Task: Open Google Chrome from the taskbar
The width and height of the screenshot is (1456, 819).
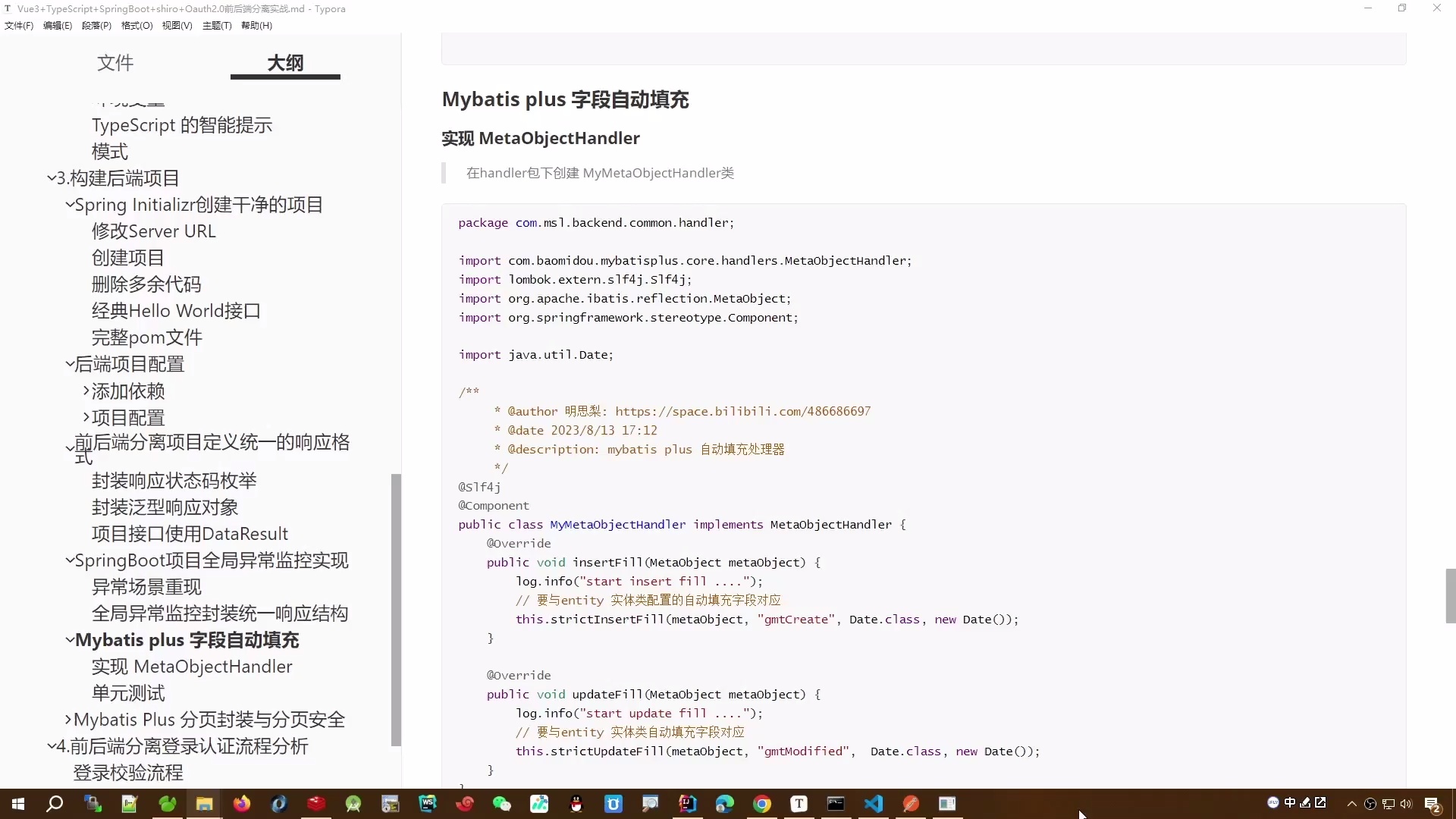Action: pos(762,804)
